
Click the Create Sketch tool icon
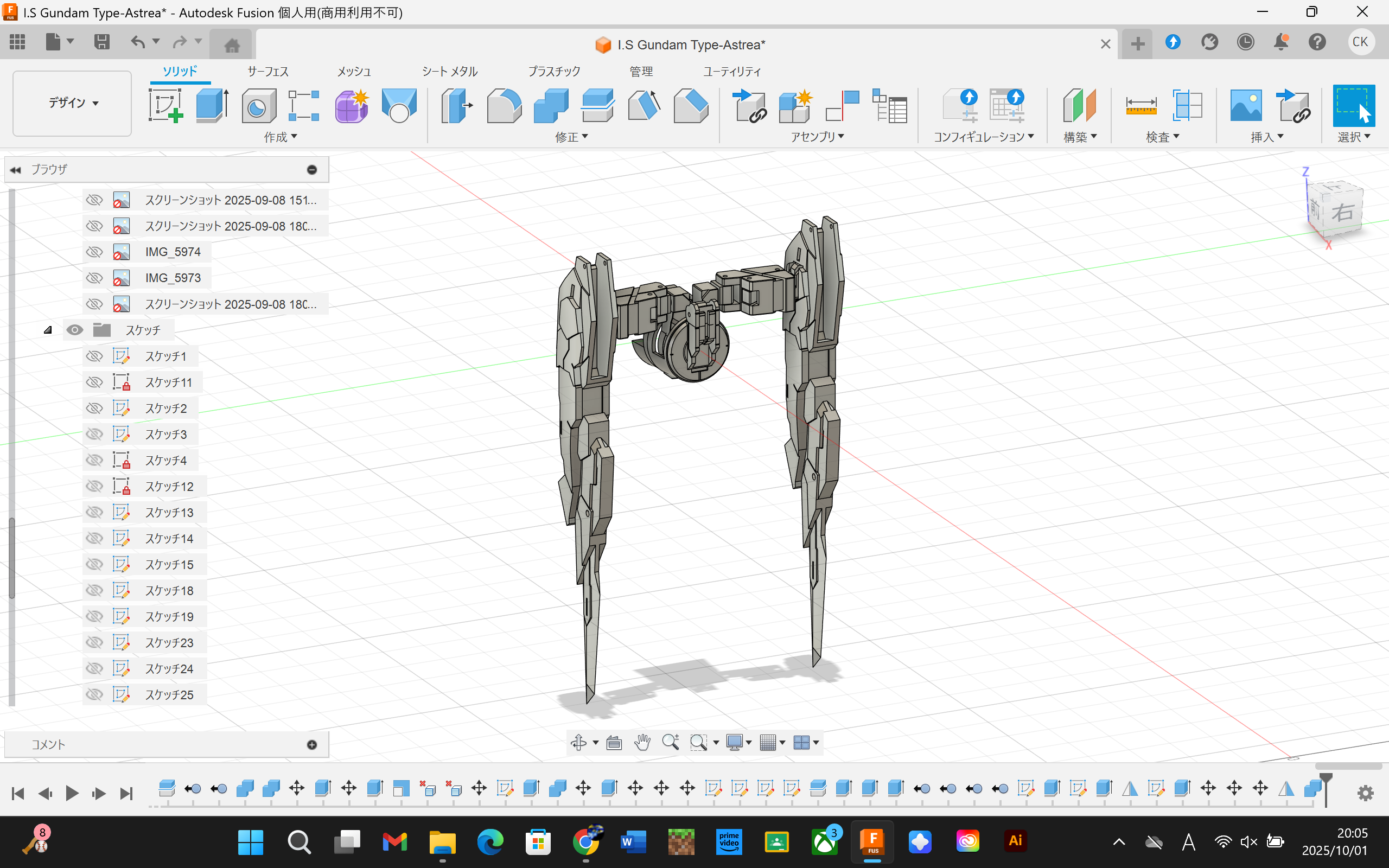coord(165,106)
